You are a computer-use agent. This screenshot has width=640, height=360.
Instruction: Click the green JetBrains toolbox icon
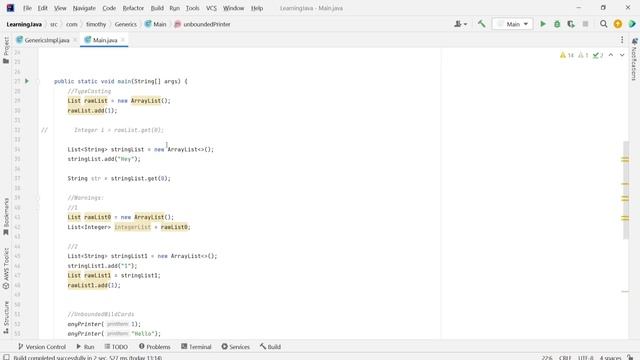point(632,24)
